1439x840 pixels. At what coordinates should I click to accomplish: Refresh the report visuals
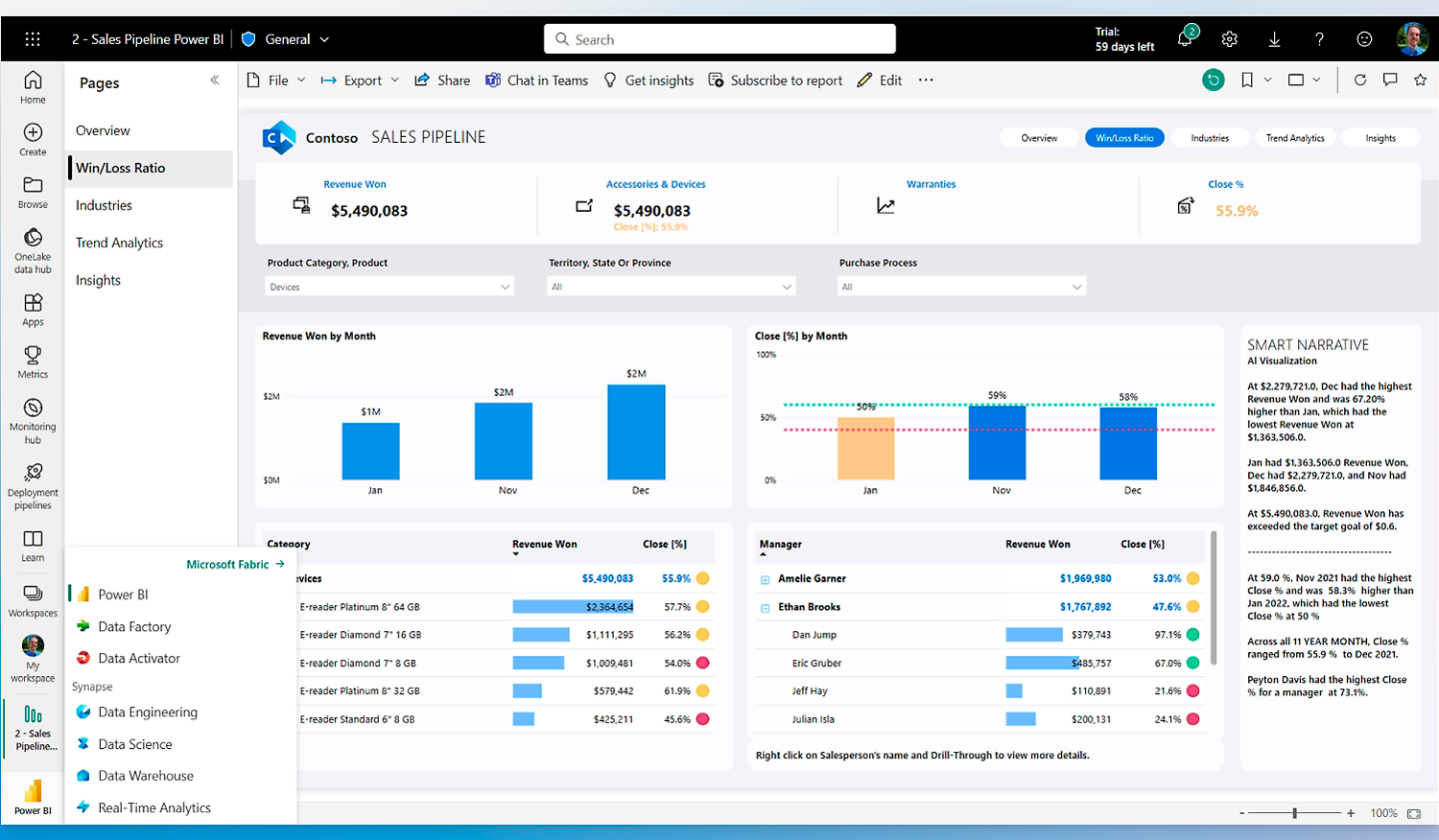(1360, 80)
